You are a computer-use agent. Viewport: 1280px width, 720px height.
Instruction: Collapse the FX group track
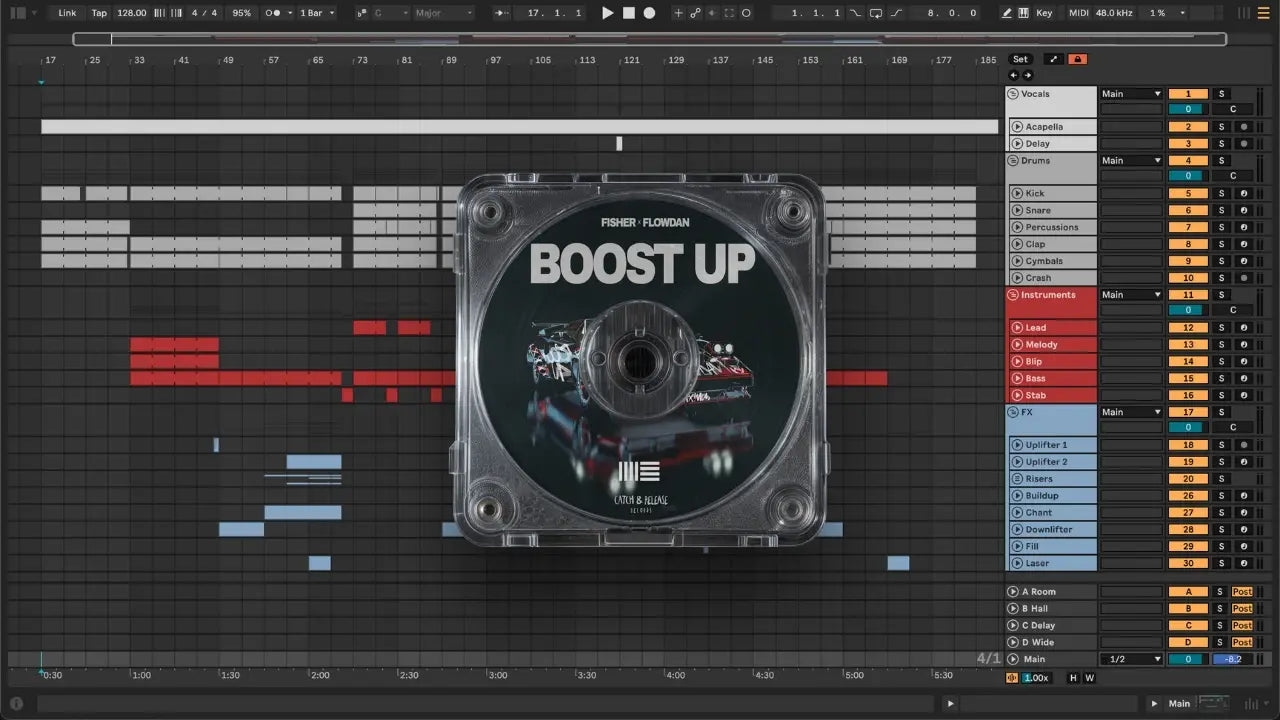[x=1013, y=412]
